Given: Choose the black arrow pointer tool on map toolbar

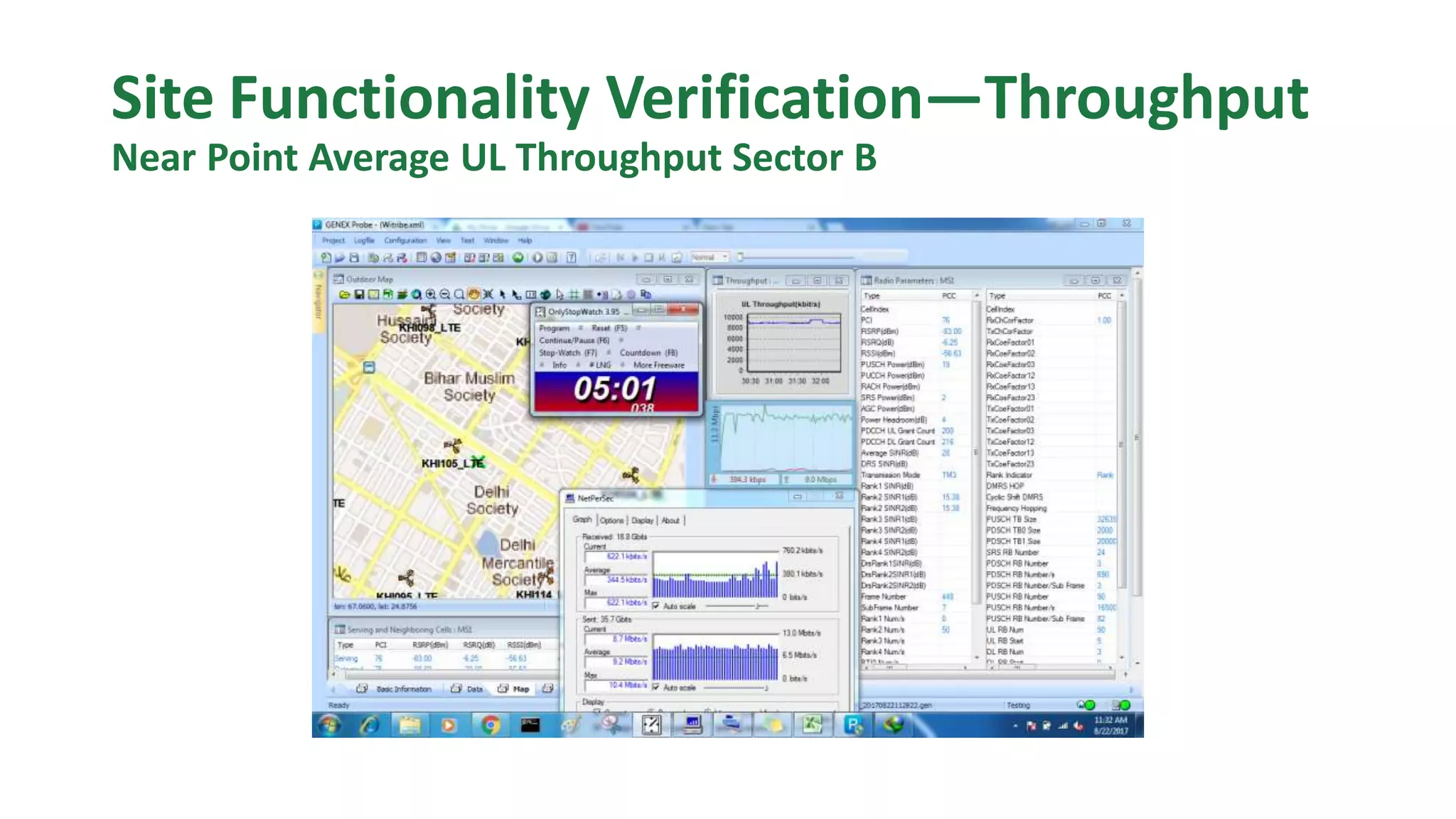Looking at the screenshot, I should [x=503, y=294].
